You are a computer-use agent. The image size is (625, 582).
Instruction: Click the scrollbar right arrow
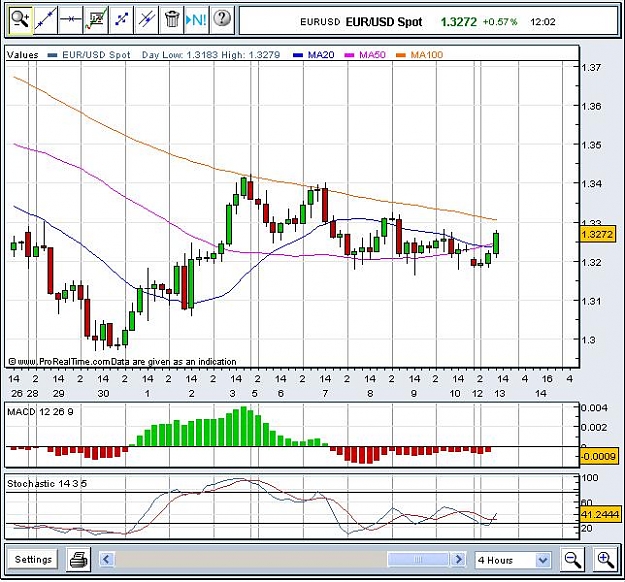(458, 559)
